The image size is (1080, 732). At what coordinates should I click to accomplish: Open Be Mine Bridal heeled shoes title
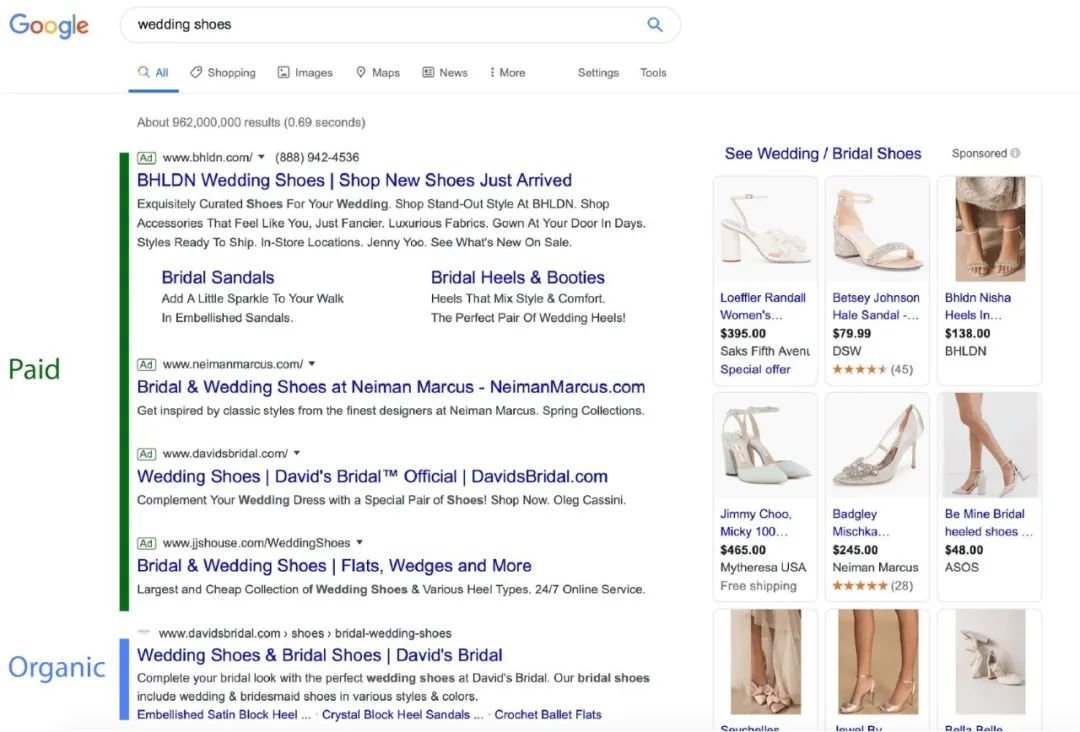(x=988, y=523)
